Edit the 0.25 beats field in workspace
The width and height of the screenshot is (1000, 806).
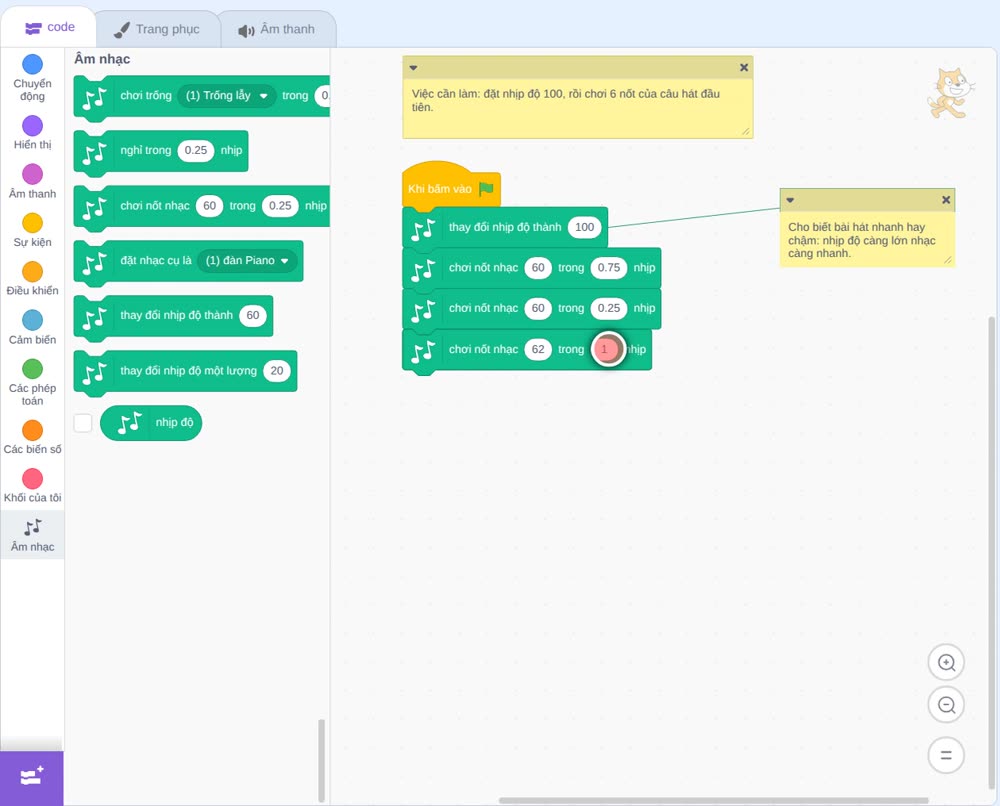pyautogui.click(x=608, y=309)
